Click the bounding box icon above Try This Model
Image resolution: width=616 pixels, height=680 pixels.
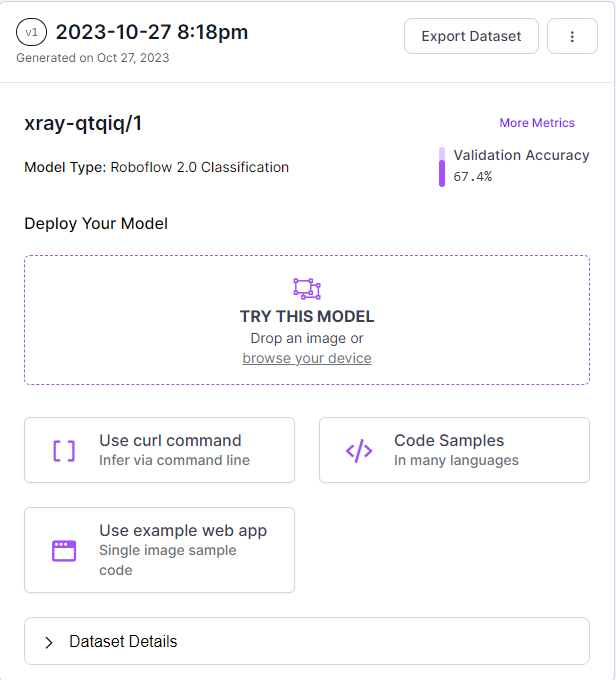click(x=307, y=289)
